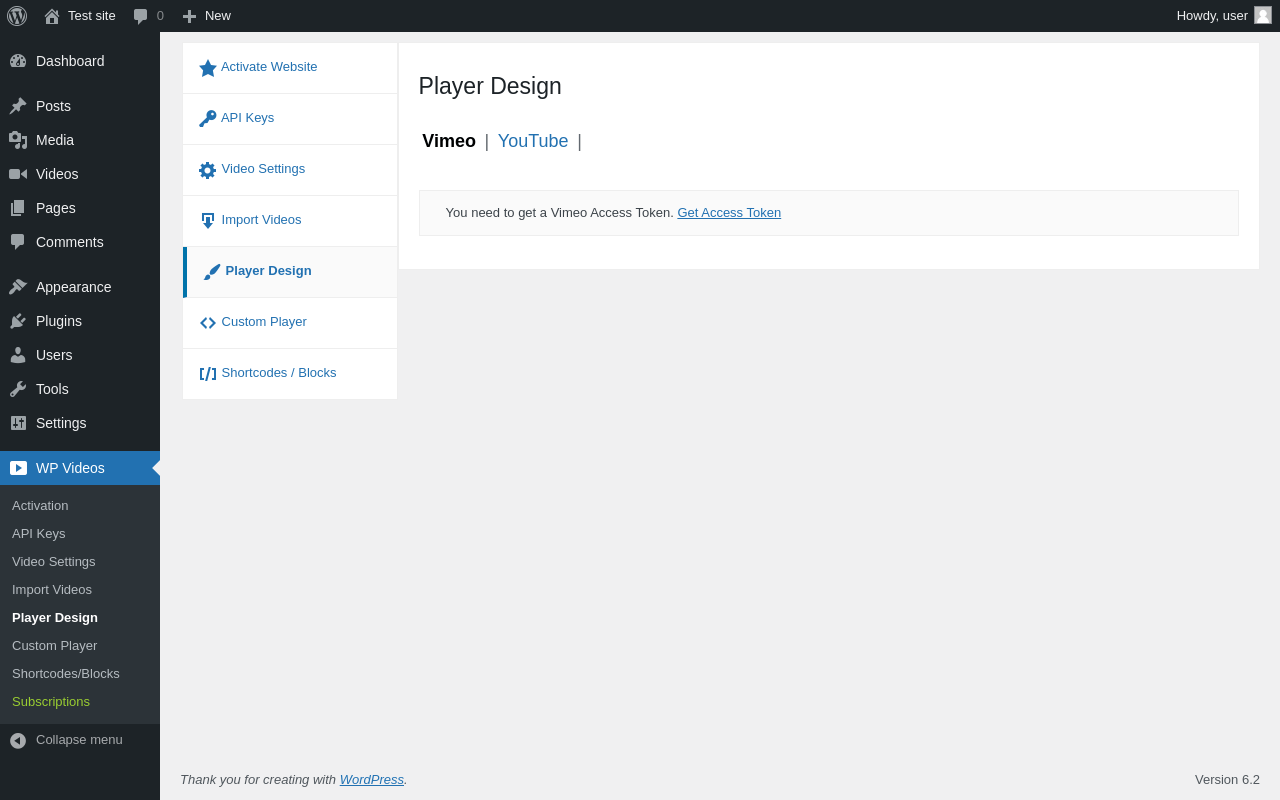This screenshot has width=1280, height=800.
Task: Click the WP Videos menu label
Action: pos(70,468)
